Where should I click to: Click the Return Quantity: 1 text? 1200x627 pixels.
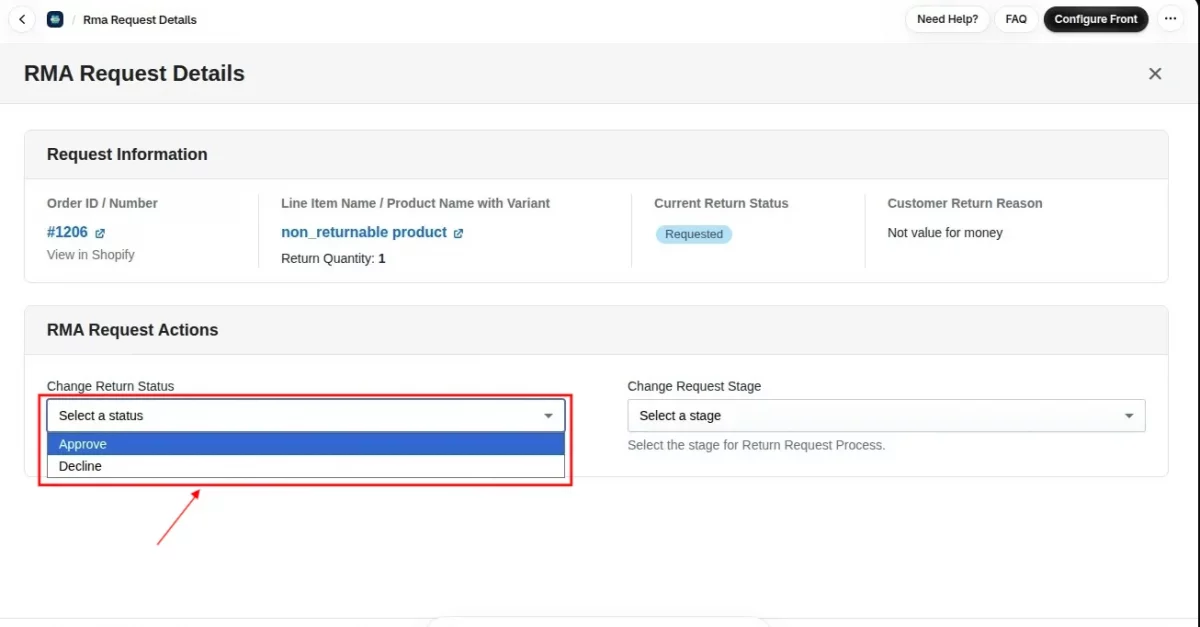pos(333,258)
